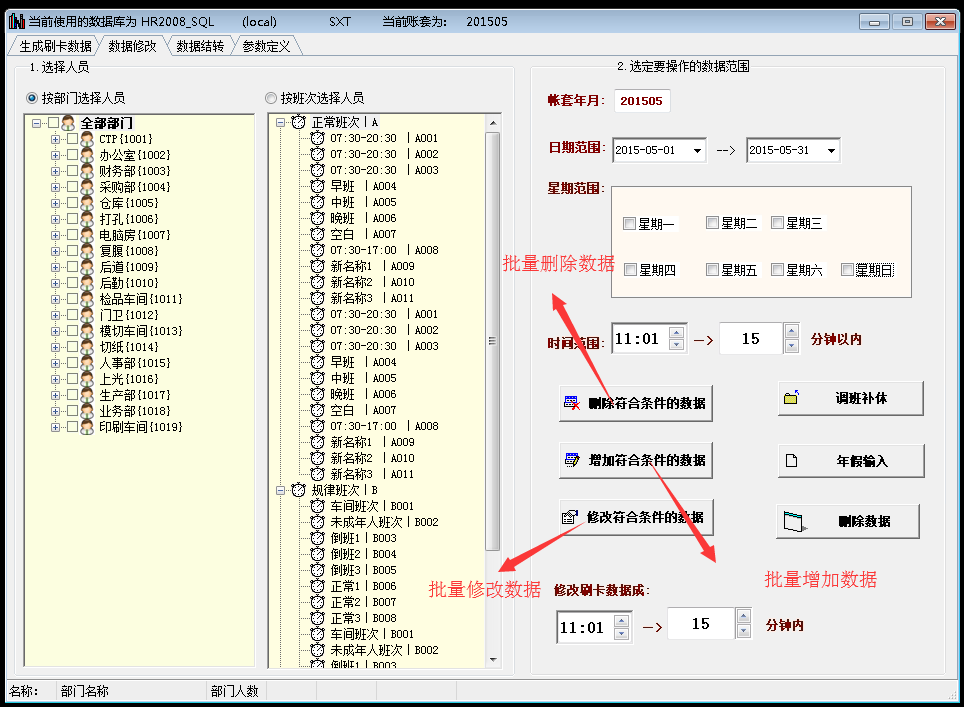Viewport: 964px width, 707px height.
Task: Go to the 数据结转 tab
Action: [200, 46]
